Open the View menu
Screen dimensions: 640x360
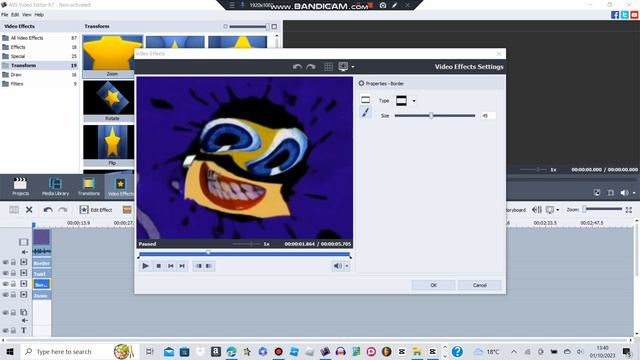point(27,15)
